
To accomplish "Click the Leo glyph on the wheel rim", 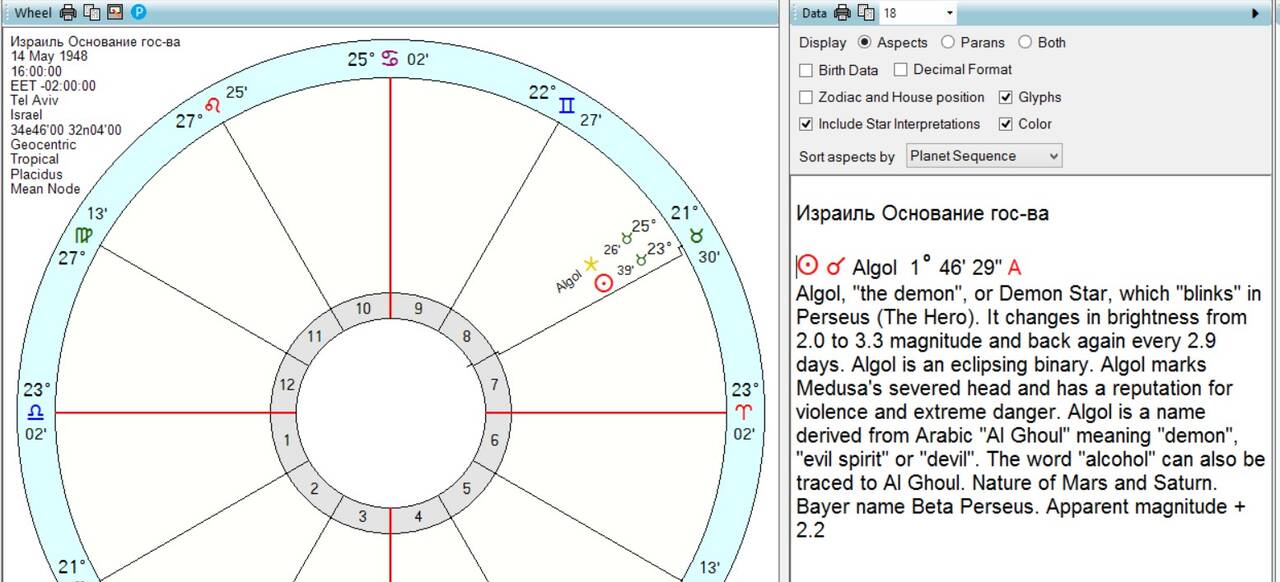I will [212, 103].
